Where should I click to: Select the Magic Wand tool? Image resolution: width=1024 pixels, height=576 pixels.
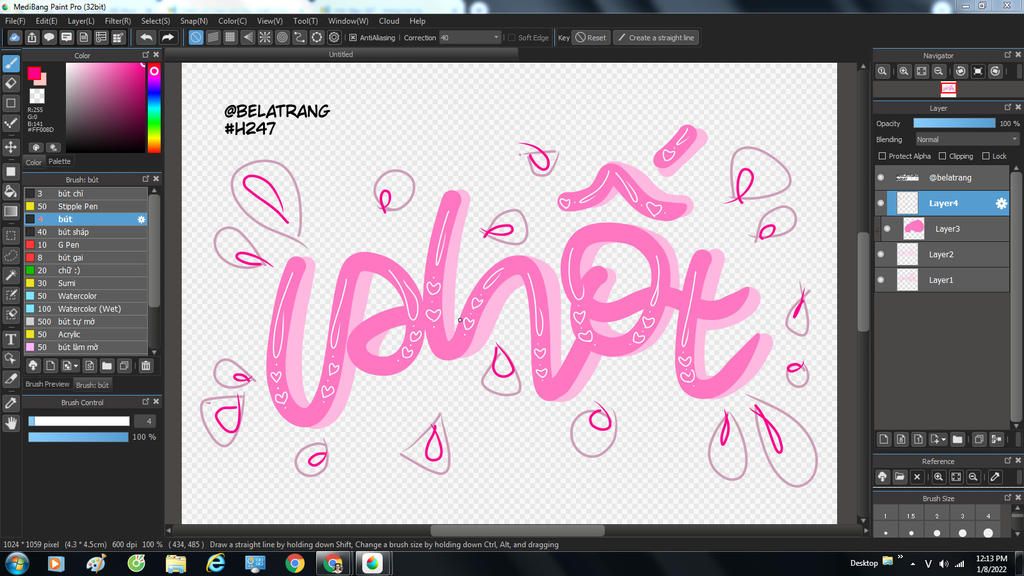click(x=11, y=276)
